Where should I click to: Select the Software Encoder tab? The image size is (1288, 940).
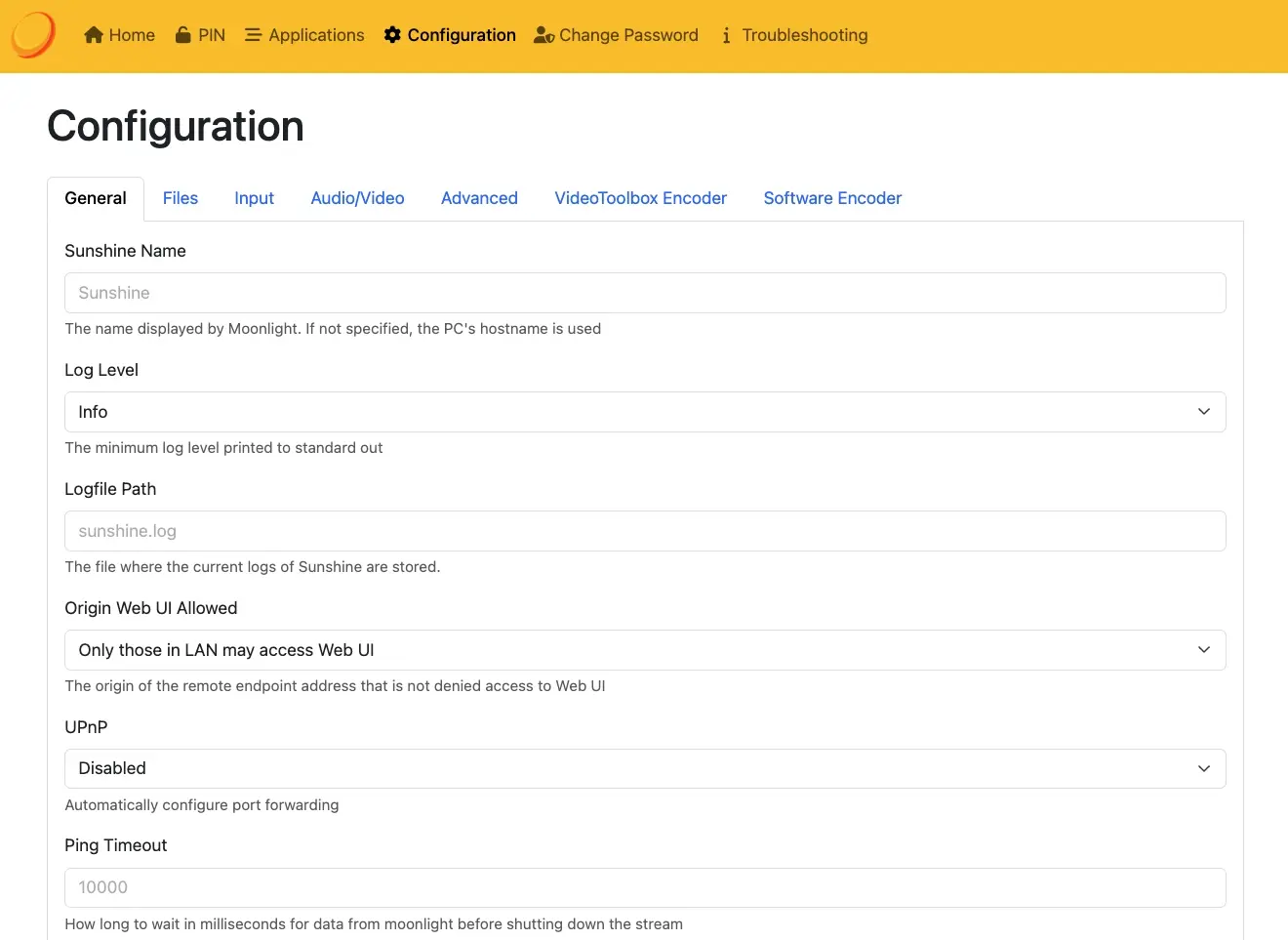click(832, 198)
